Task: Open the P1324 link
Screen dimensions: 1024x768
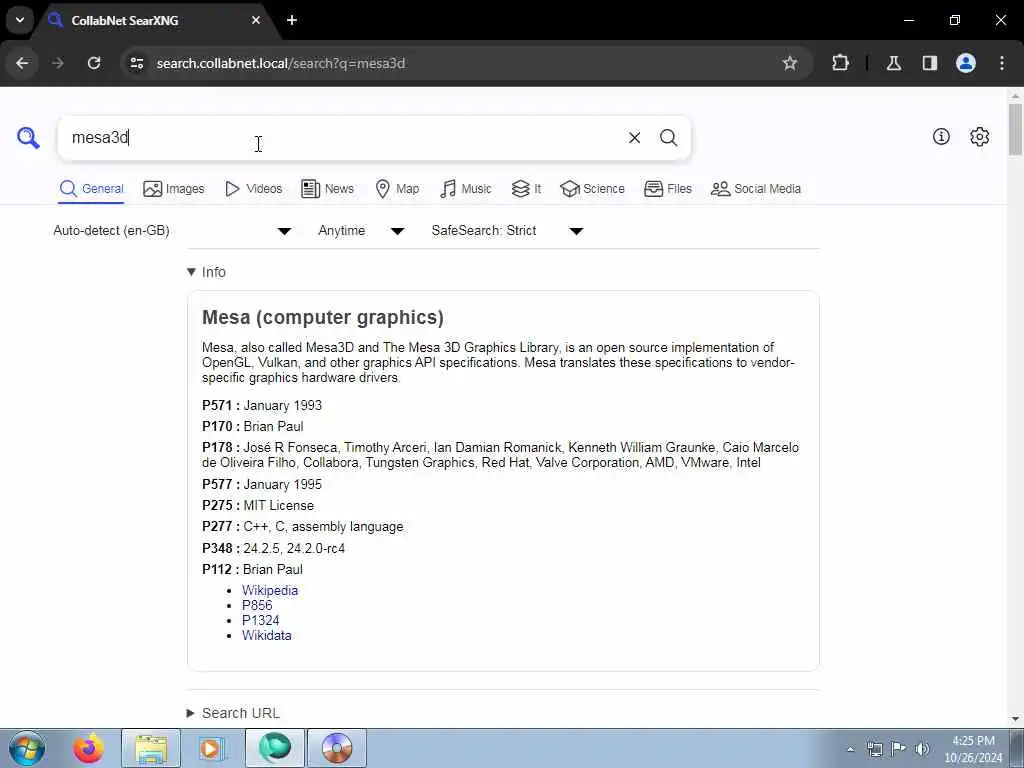Action: click(x=261, y=620)
